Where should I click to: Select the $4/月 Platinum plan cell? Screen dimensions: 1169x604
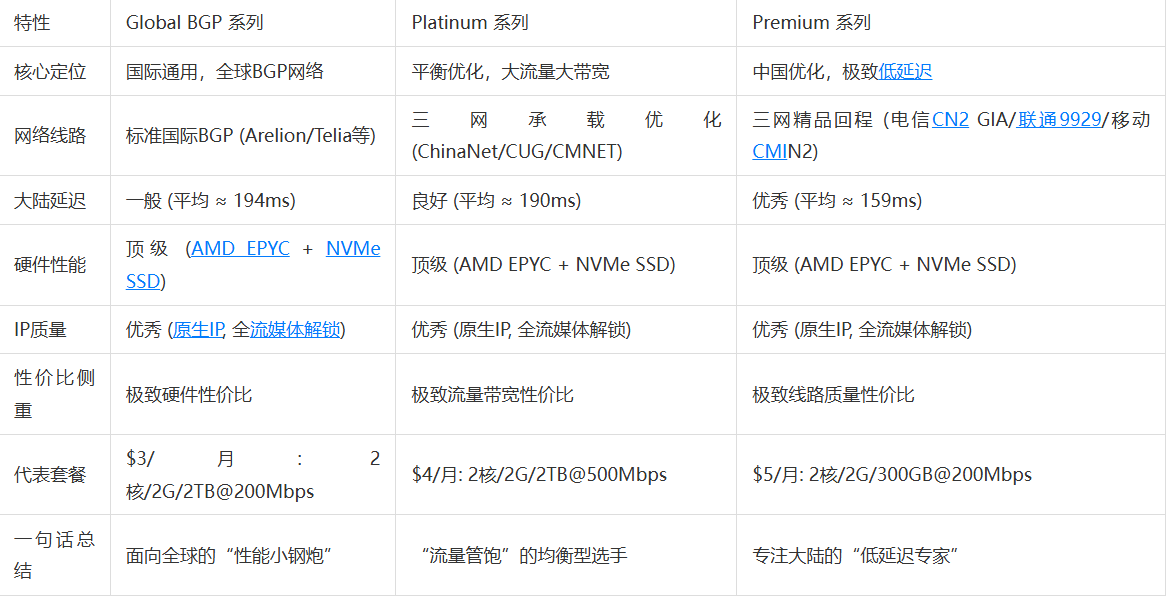coord(539,475)
